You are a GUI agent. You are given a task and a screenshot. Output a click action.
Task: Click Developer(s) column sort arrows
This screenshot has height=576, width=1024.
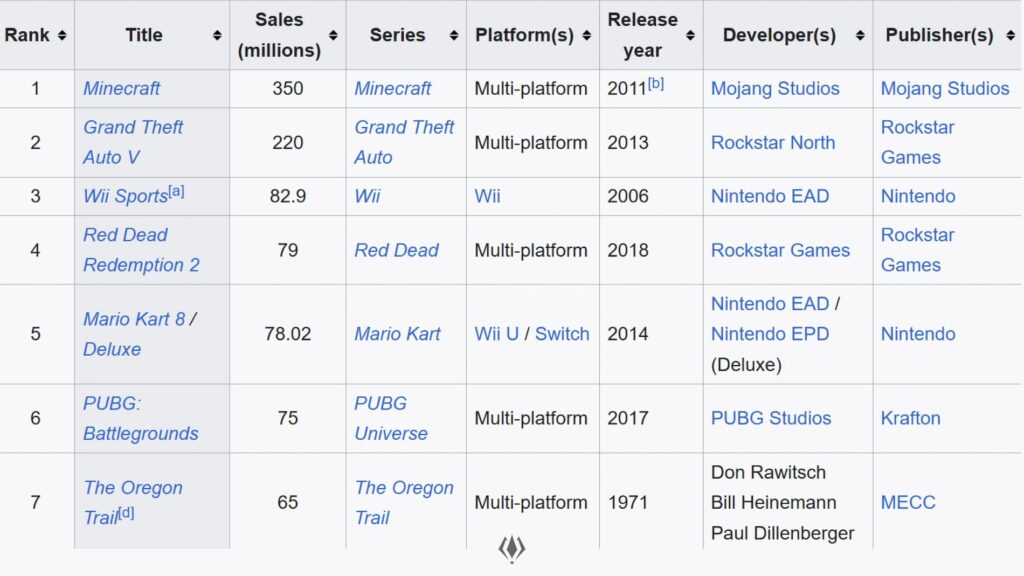860,35
